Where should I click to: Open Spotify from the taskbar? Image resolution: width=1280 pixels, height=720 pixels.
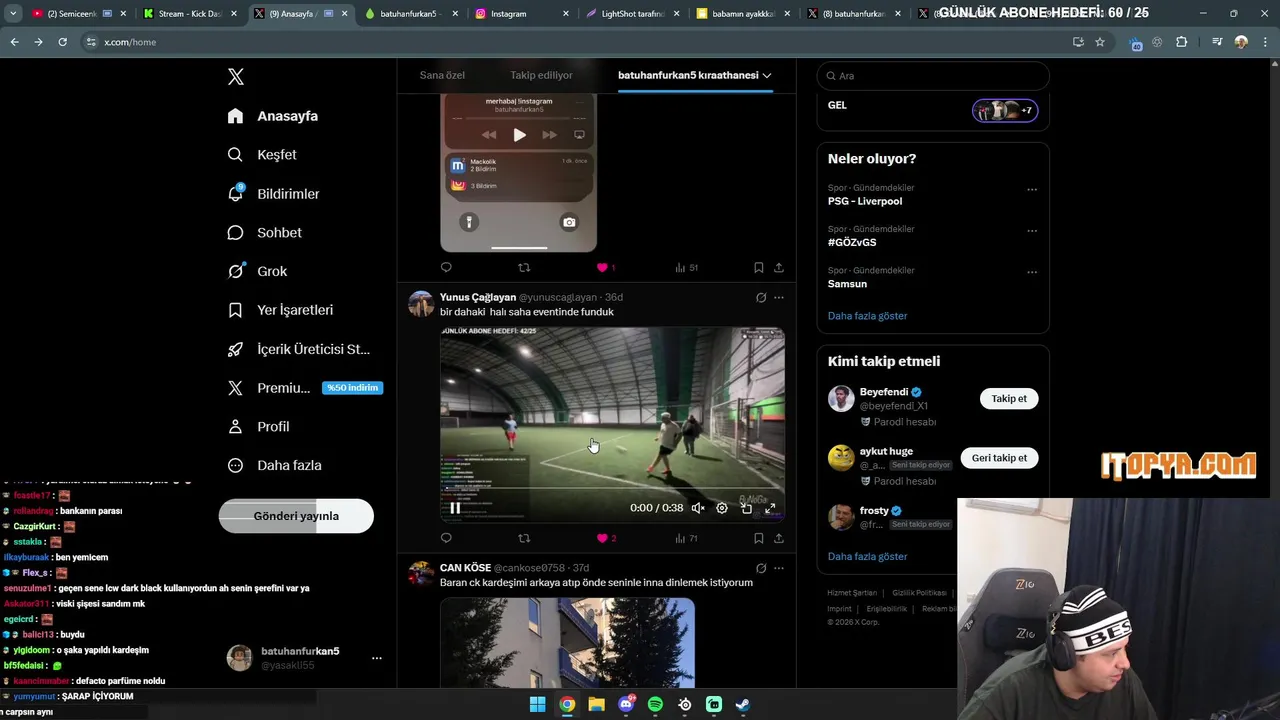(655, 704)
